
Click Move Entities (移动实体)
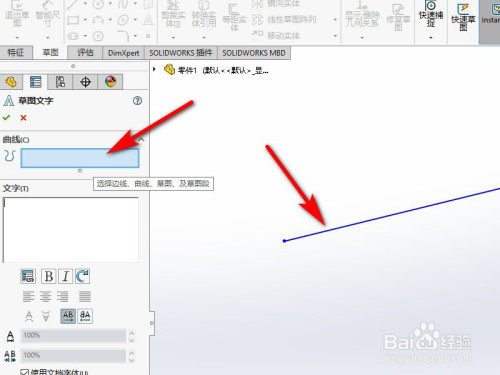tap(276, 35)
